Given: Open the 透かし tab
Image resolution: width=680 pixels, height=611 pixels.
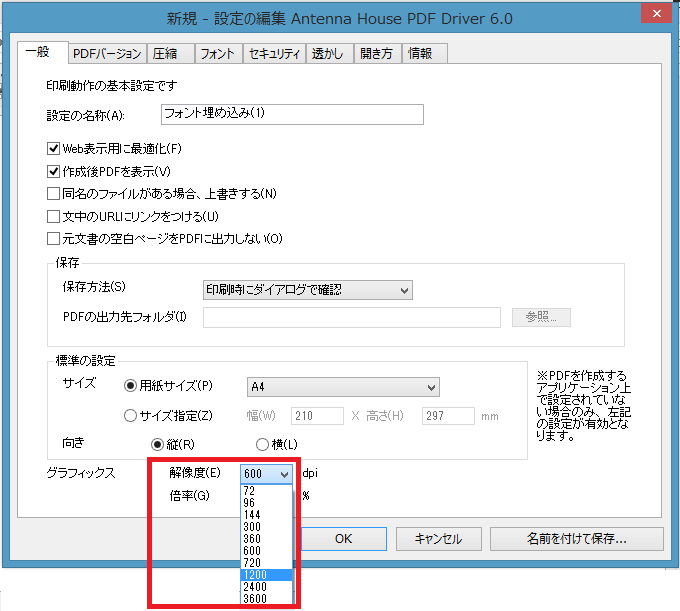Looking at the screenshot, I should pos(330,54).
